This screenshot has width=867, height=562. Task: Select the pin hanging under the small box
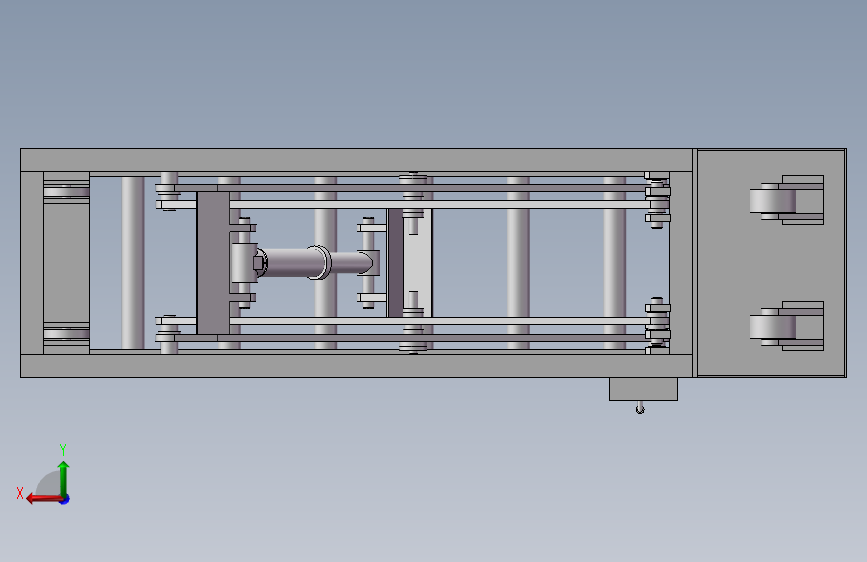click(640, 408)
